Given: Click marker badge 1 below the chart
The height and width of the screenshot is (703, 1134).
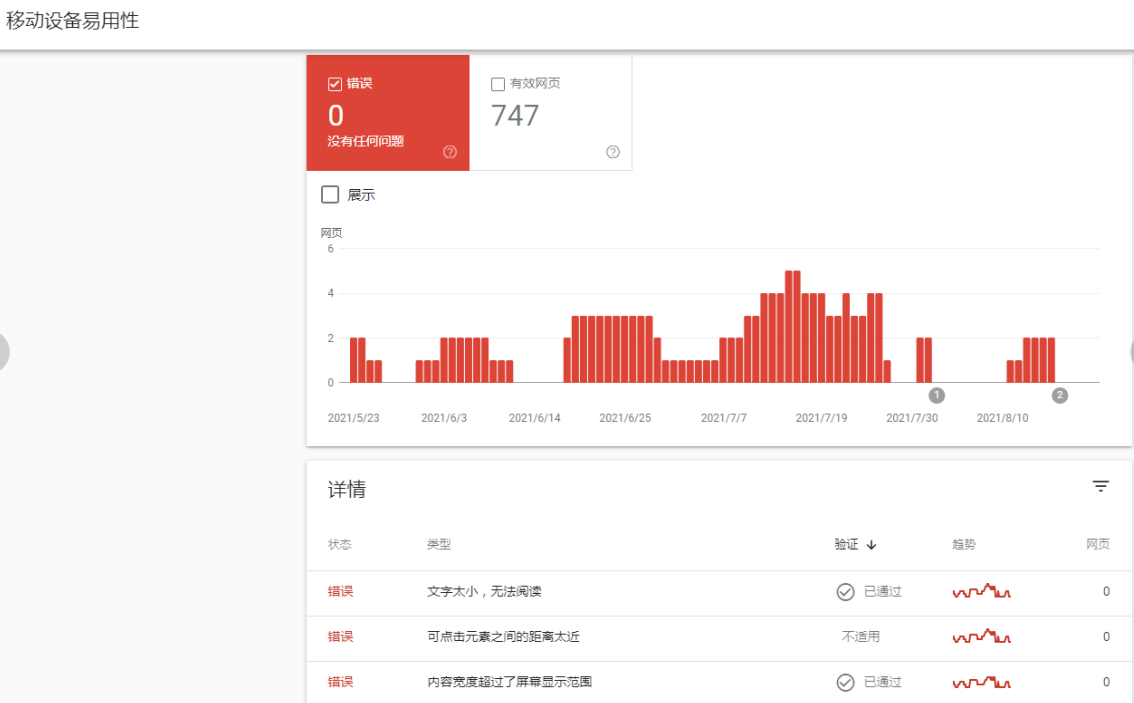Looking at the screenshot, I should [936, 395].
